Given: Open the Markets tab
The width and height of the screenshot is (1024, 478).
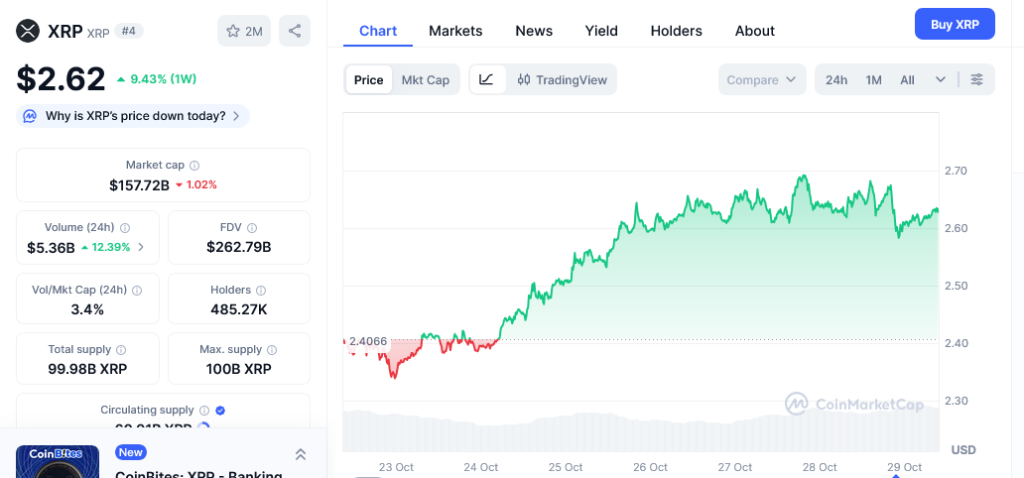Looking at the screenshot, I should tap(455, 31).
